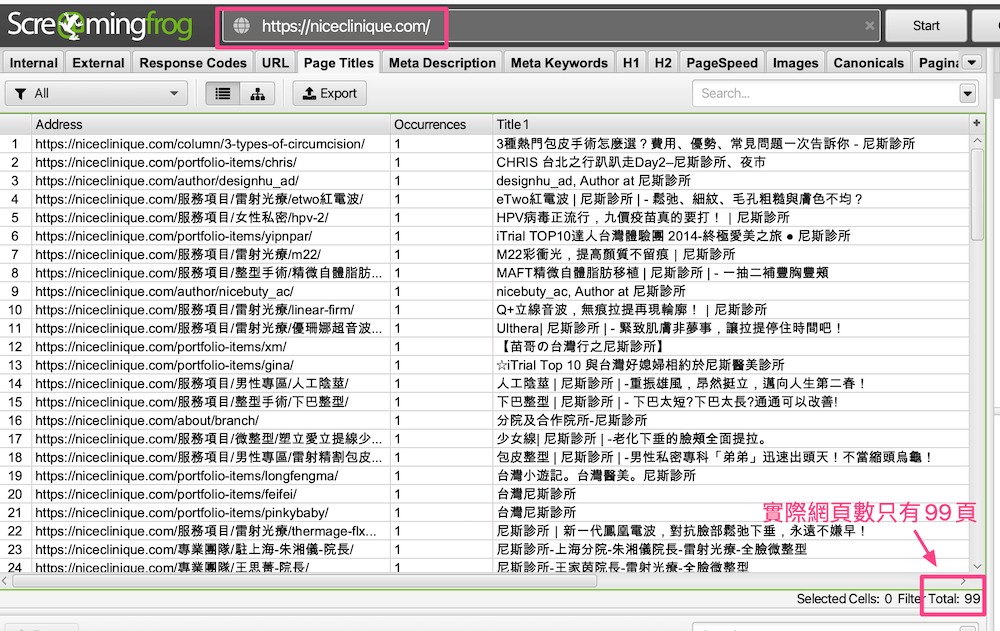The image size is (1000, 631).
Task: Select the portfolio-items/longfengma/ address
Action: [x=187, y=477]
